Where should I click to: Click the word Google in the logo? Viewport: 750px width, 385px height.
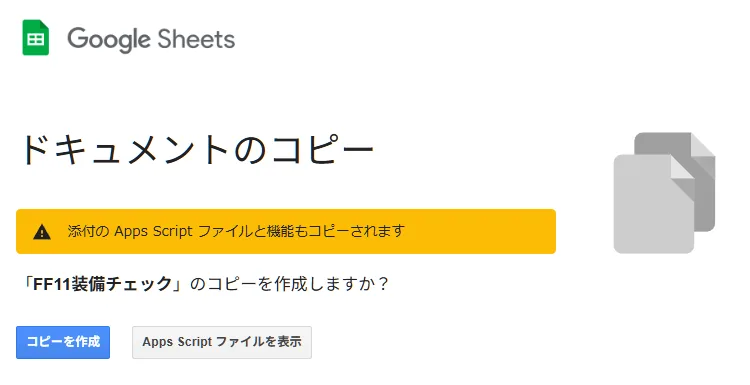click(109, 40)
